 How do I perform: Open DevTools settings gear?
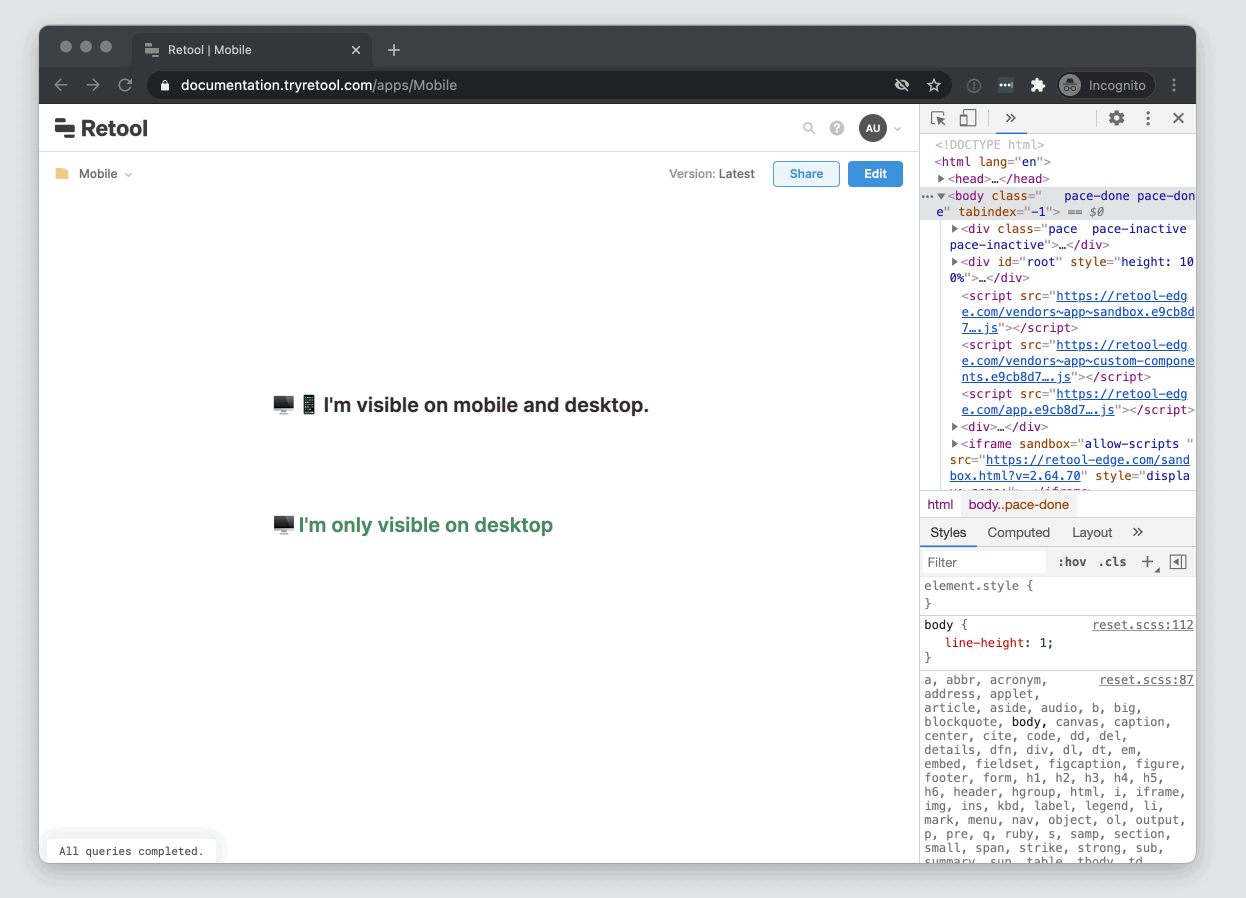click(x=1116, y=118)
